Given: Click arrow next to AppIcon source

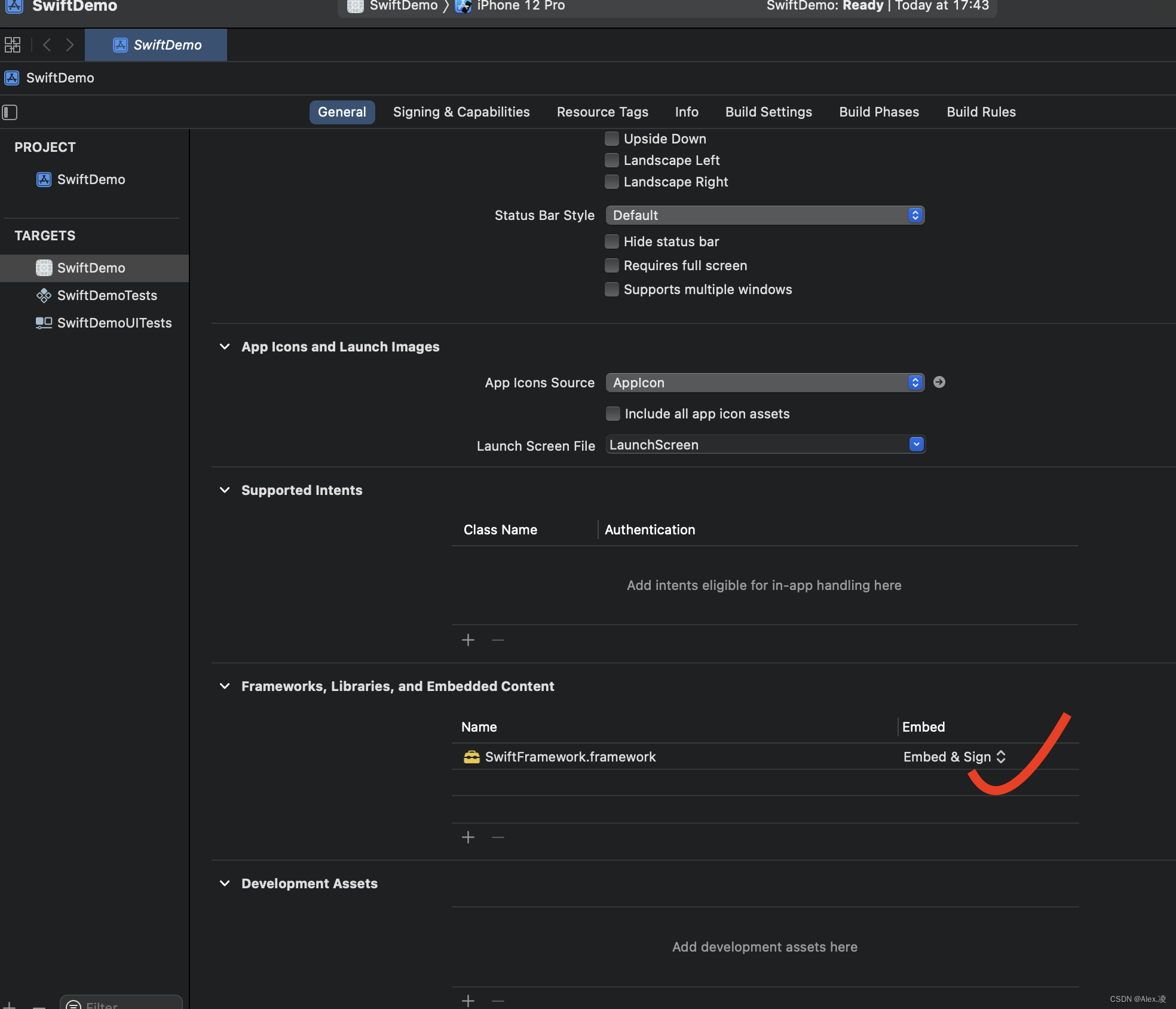Looking at the screenshot, I should [939, 382].
